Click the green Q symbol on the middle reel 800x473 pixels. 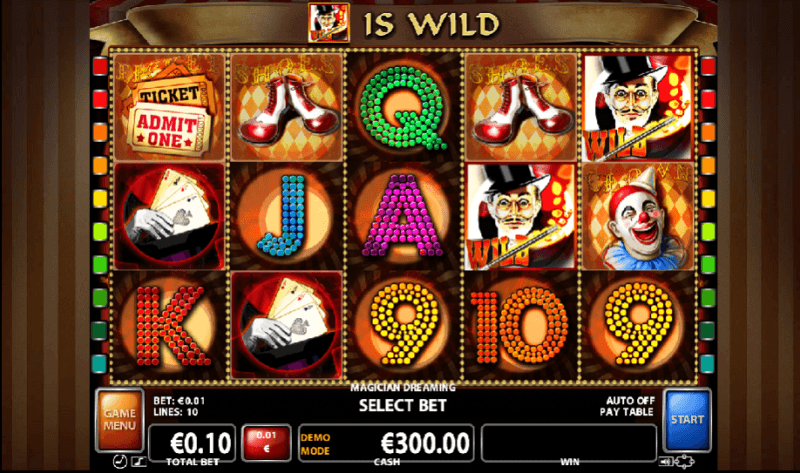[x=403, y=107]
